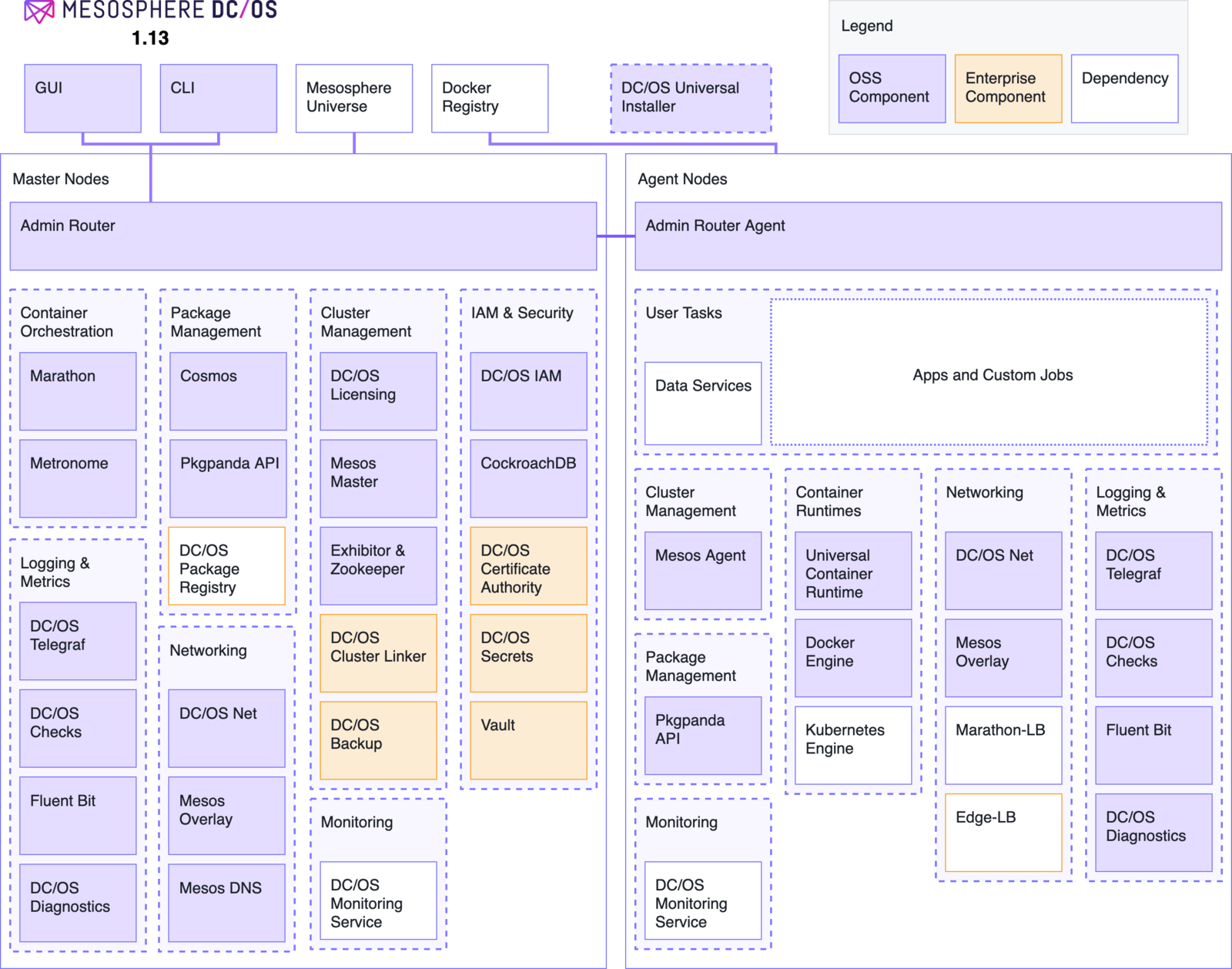
Task: Select the Cosmos box
Action: (228, 391)
